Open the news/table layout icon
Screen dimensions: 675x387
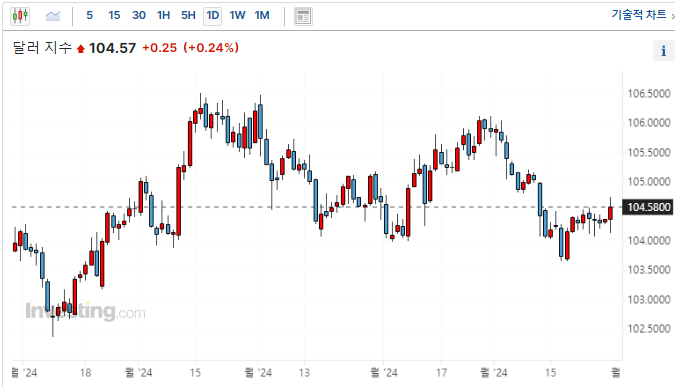(303, 17)
